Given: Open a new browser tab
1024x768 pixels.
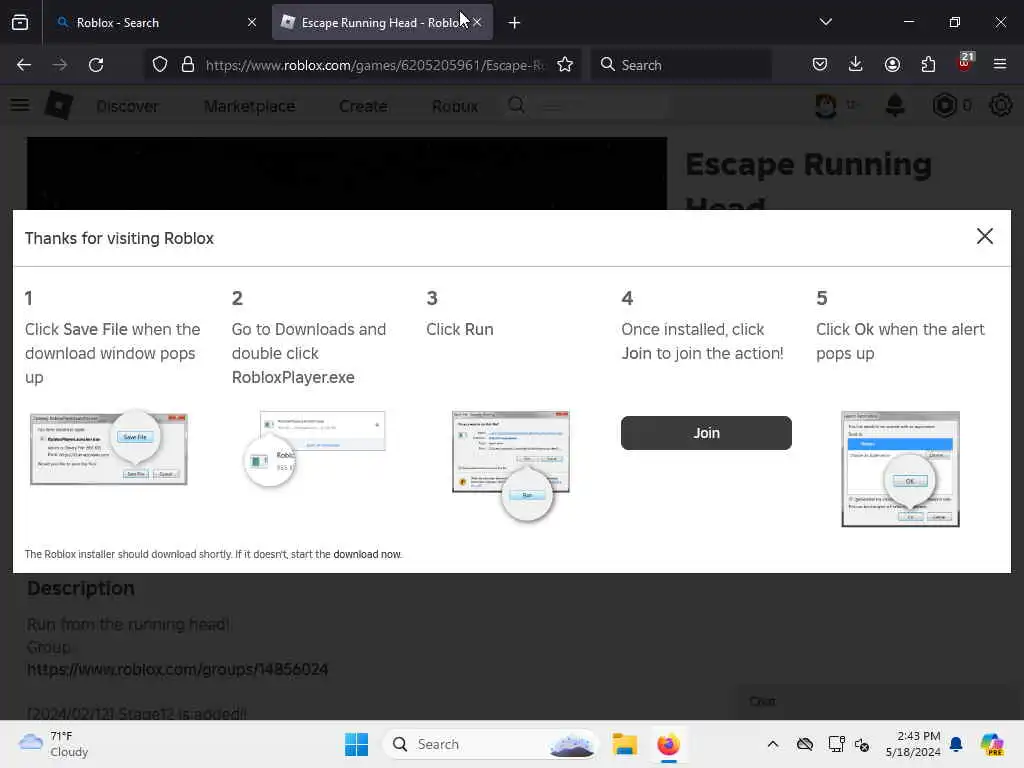Looking at the screenshot, I should [515, 23].
